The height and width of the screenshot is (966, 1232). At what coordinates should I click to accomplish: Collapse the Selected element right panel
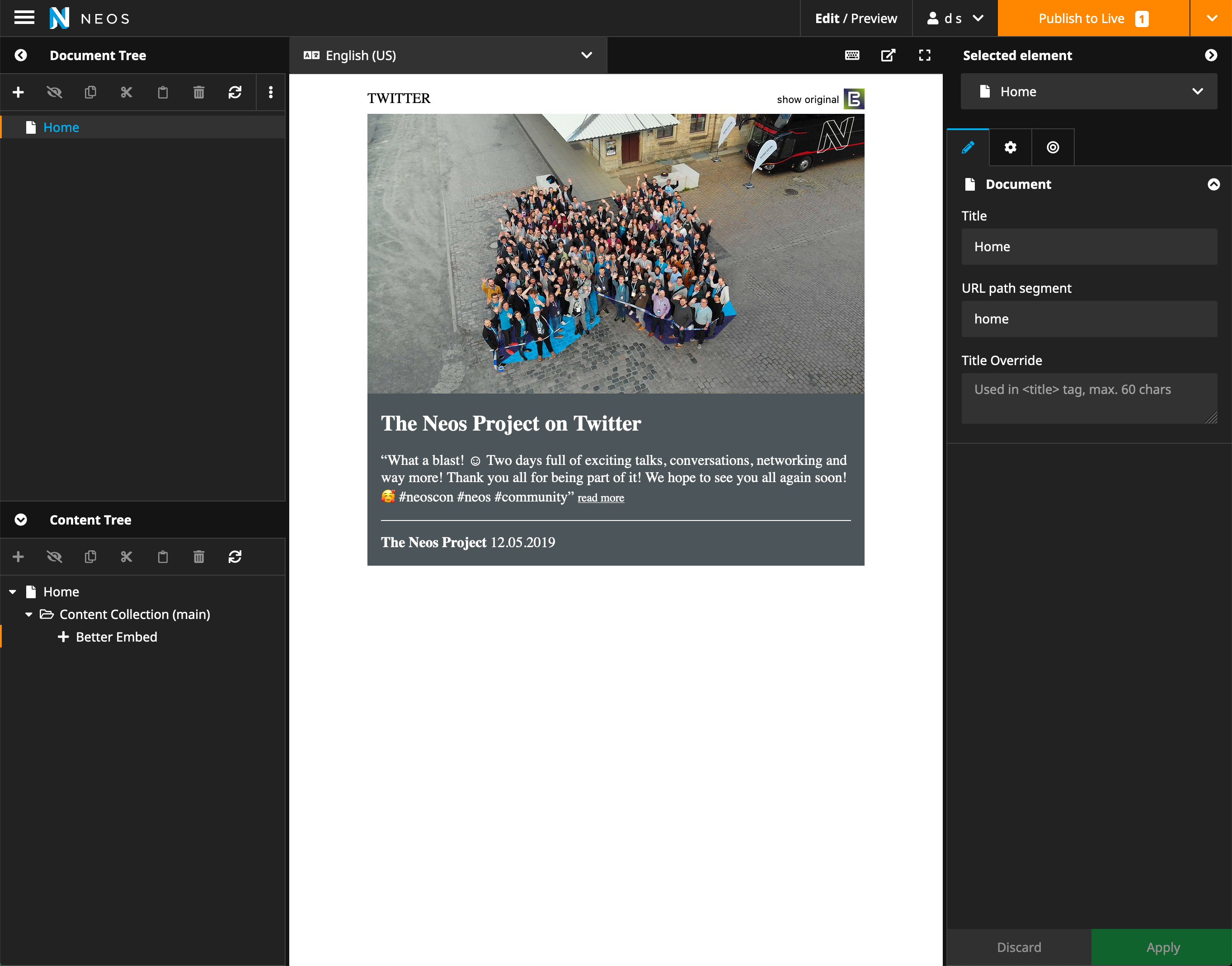(1210, 56)
